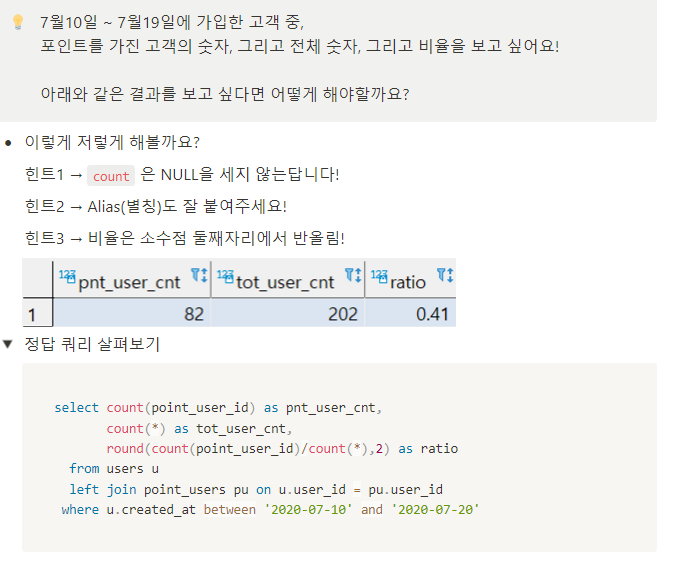
Task: Select row number 1 in result table
Action: (37, 313)
